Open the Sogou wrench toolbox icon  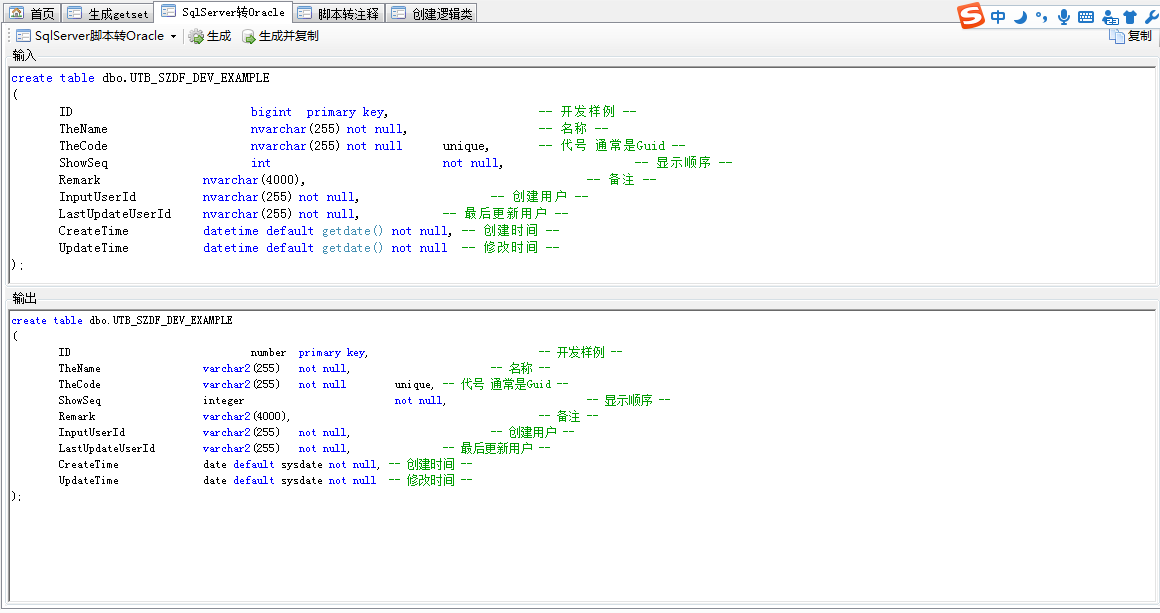[x=1151, y=17]
